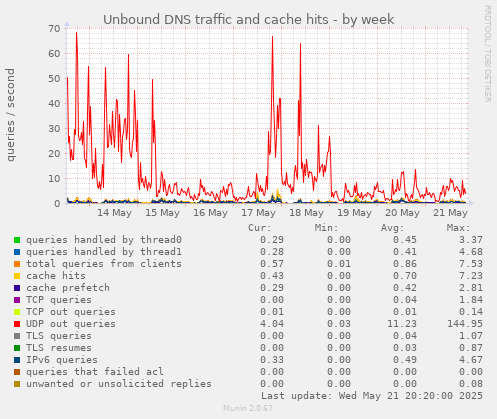Click TLS queries max value 1.07
The image size is (497, 419).
(x=471, y=336)
